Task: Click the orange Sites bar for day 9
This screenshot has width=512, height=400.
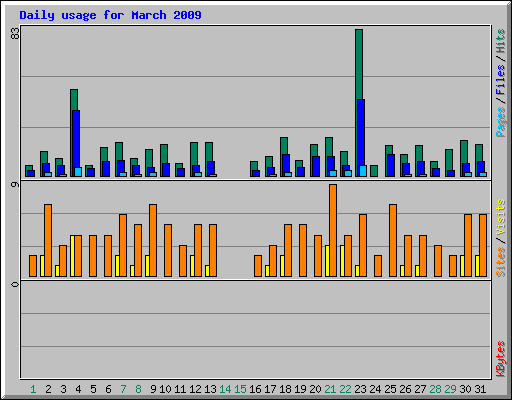Action: (153, 240)
